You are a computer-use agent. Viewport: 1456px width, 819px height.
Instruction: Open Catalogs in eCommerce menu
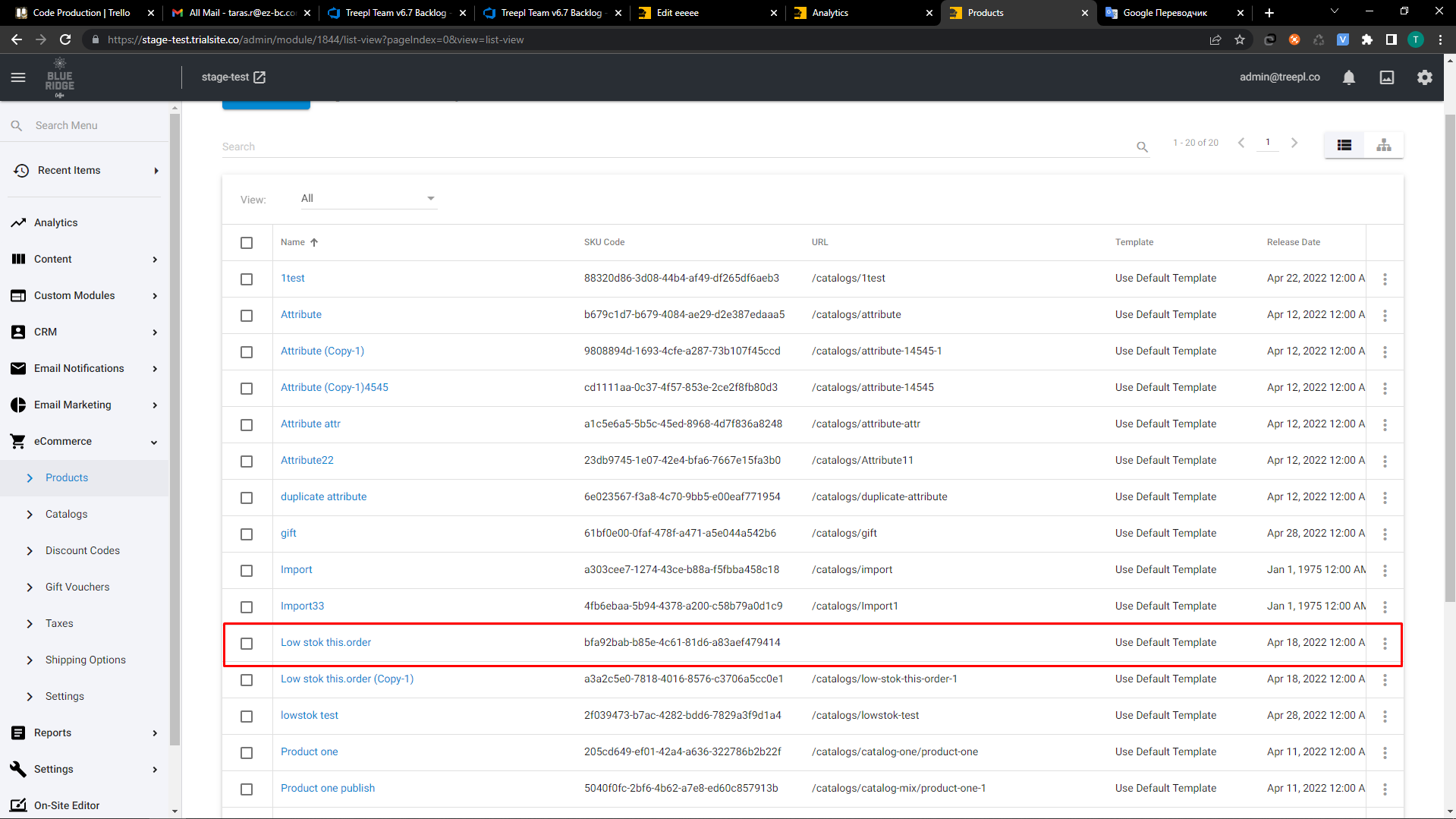pos(66,514)
